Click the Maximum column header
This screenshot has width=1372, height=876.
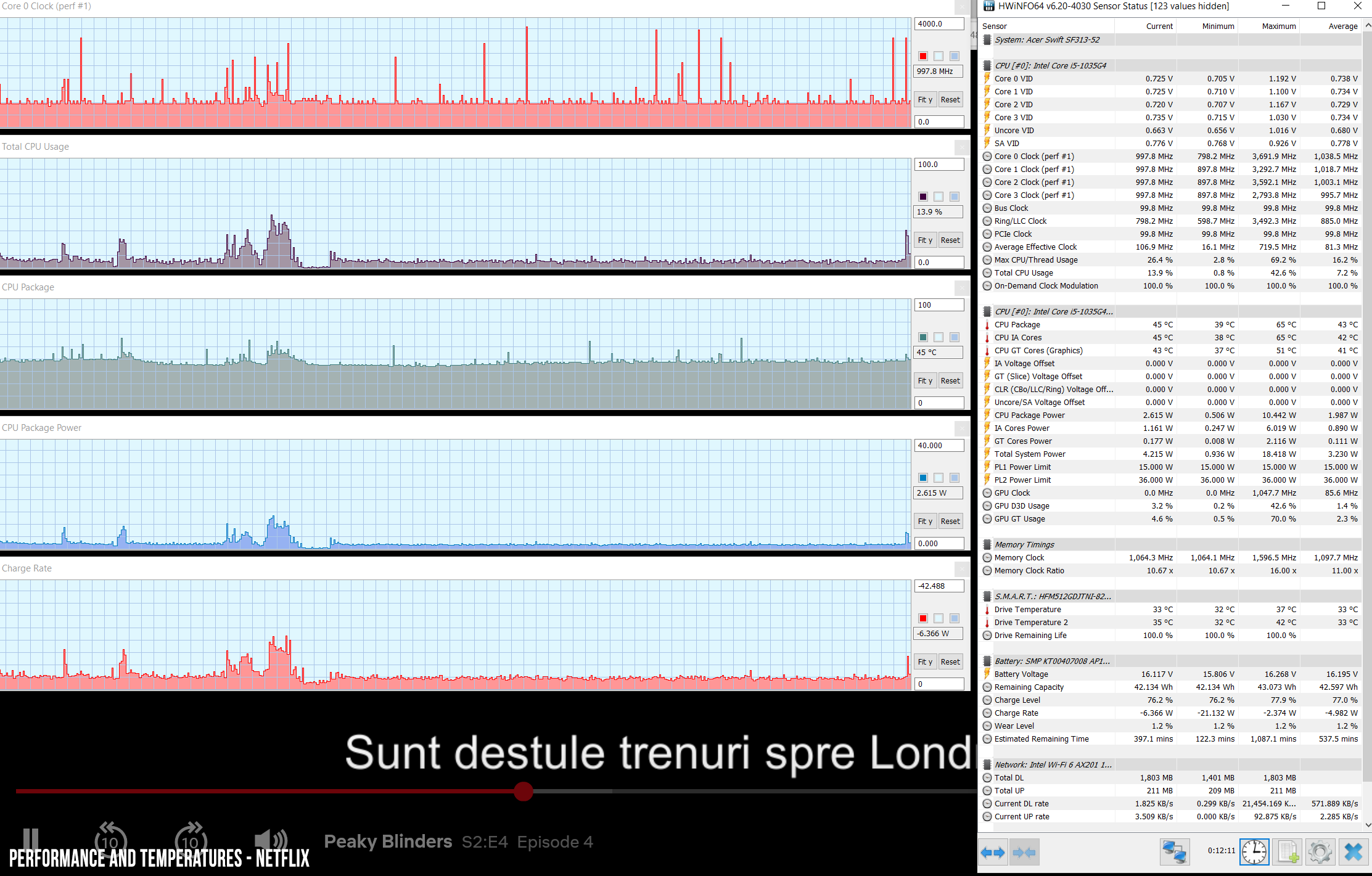point(1268,27)
